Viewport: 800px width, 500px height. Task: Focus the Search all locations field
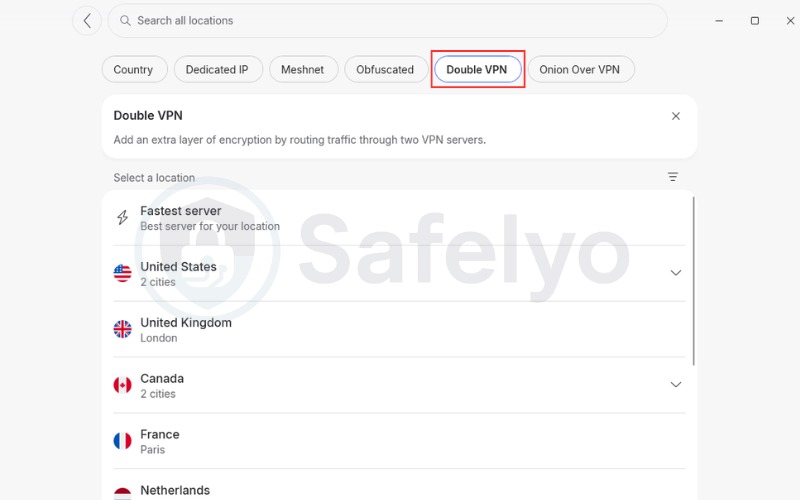coord(387,21)
